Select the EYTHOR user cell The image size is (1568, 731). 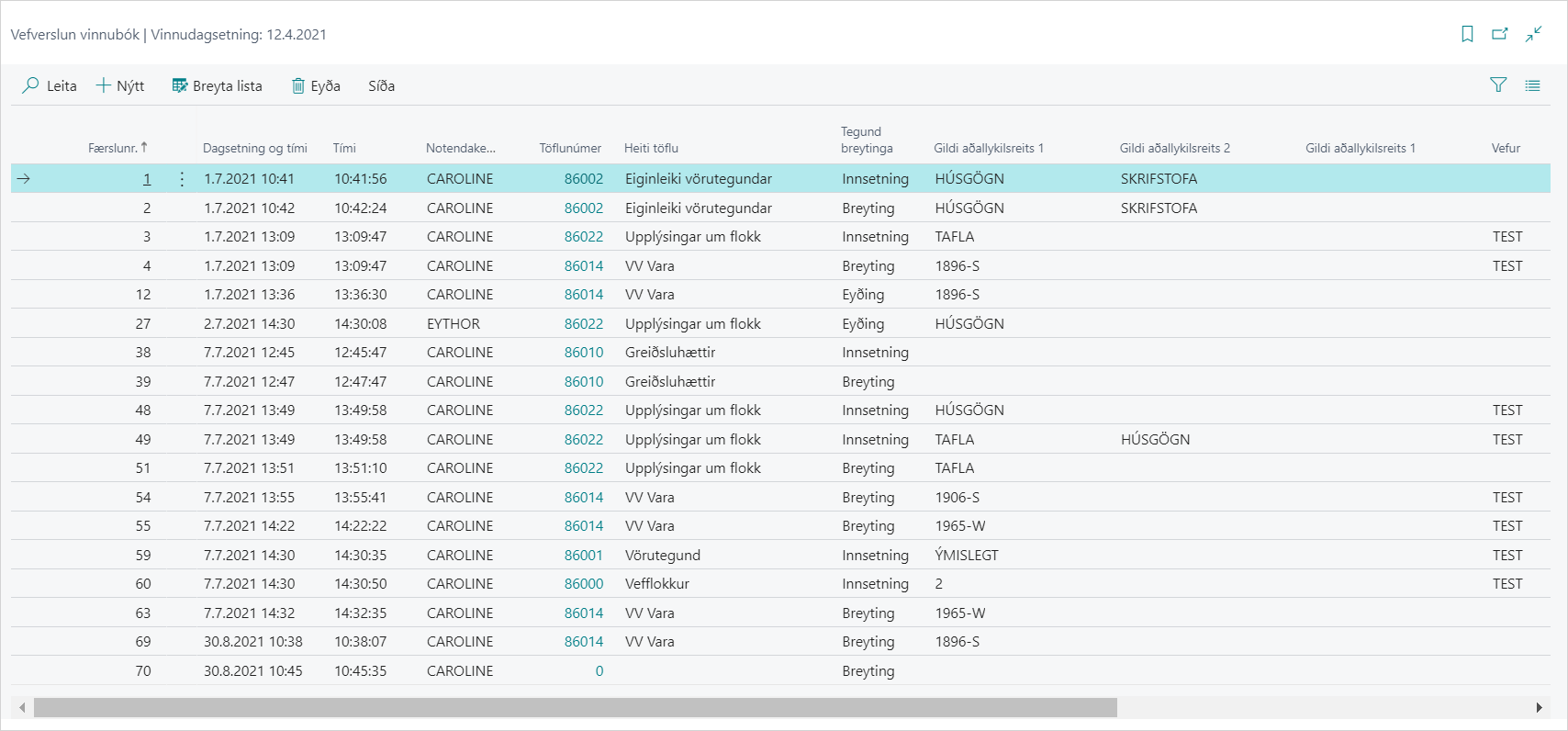[454, 323]
